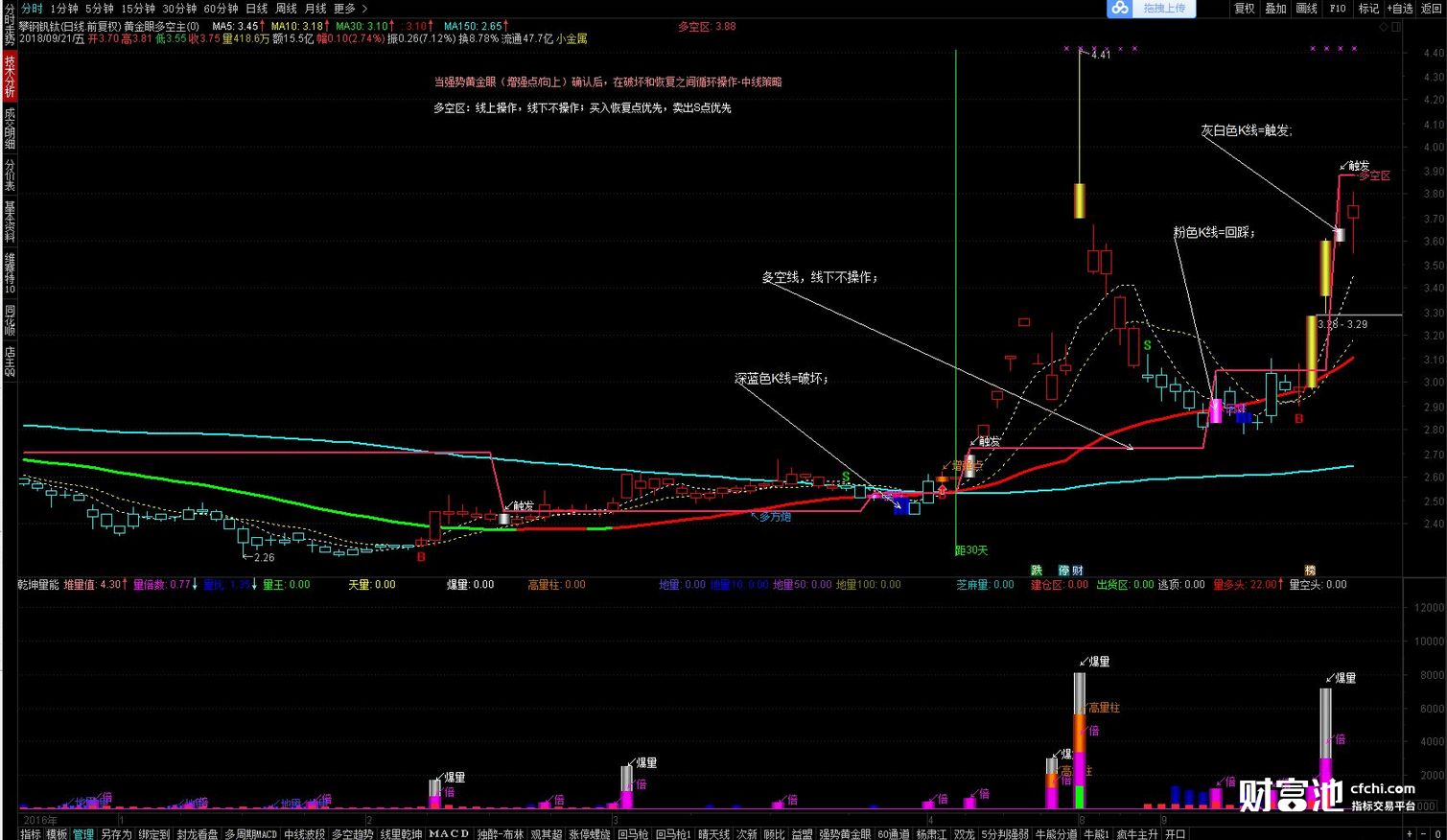Select the 封龙看盘 indicator
This screenshot has height=840, width=1447.
(197, 834)
